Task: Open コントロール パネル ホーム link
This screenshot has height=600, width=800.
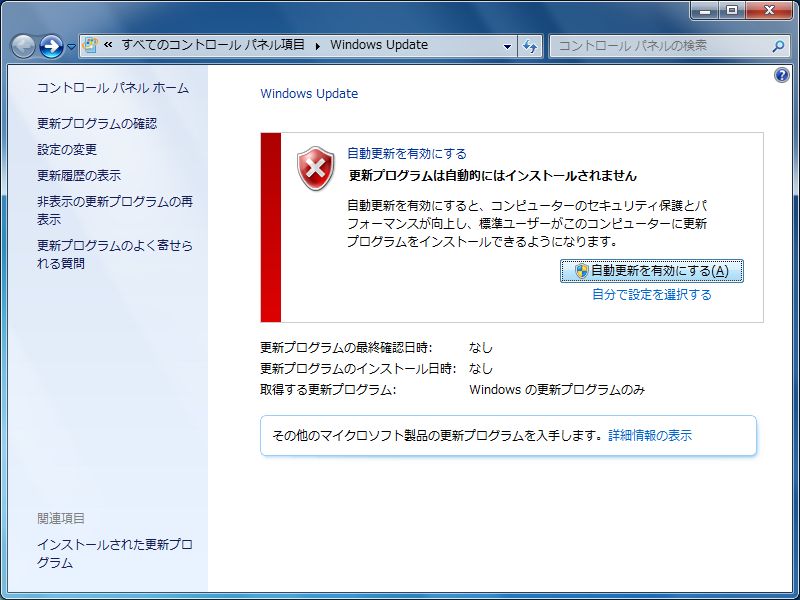Action: tap(113, 88)
